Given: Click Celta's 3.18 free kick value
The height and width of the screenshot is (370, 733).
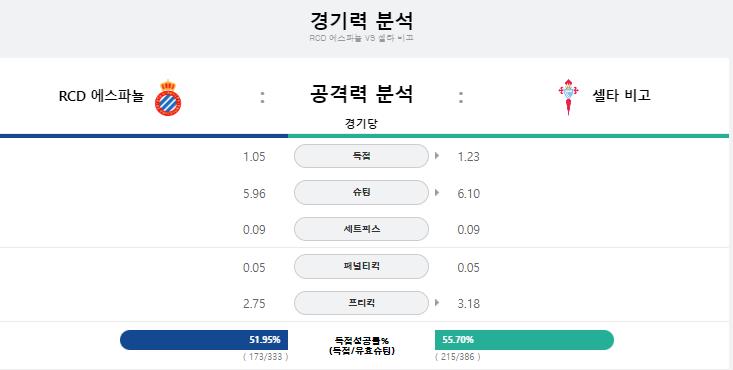Looking at the screenshot, I should coord(469,304).
